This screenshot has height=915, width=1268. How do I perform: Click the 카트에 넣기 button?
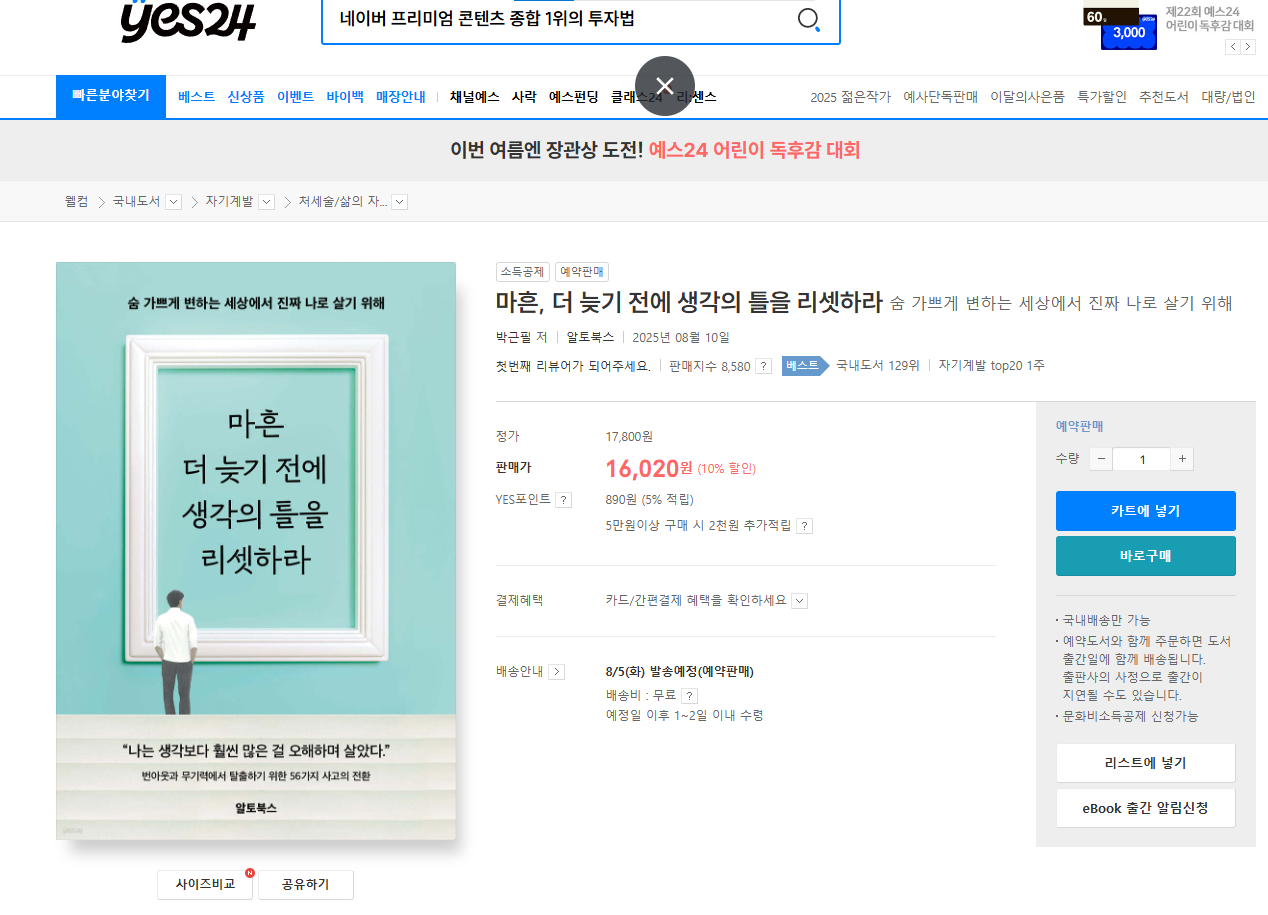[1145, 510]
